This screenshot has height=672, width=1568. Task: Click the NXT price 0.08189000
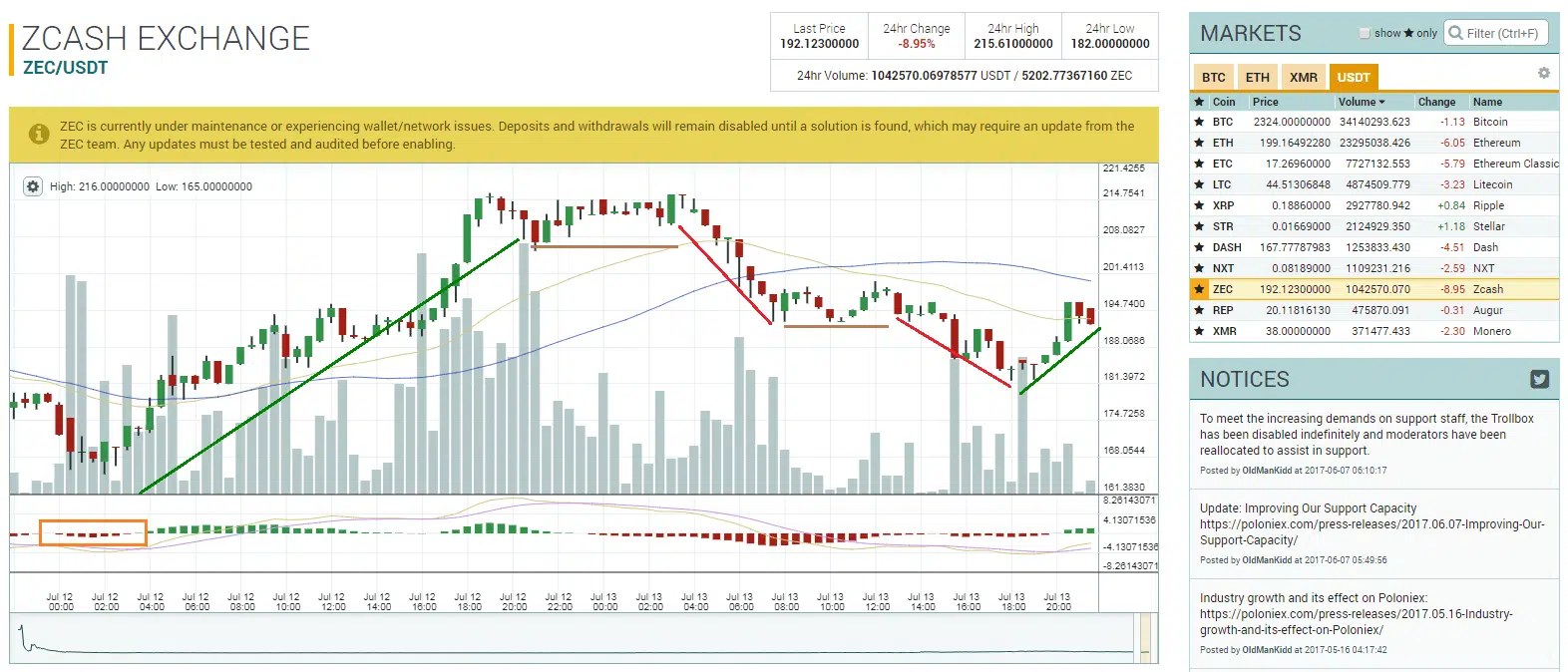tap(1301, 268)
